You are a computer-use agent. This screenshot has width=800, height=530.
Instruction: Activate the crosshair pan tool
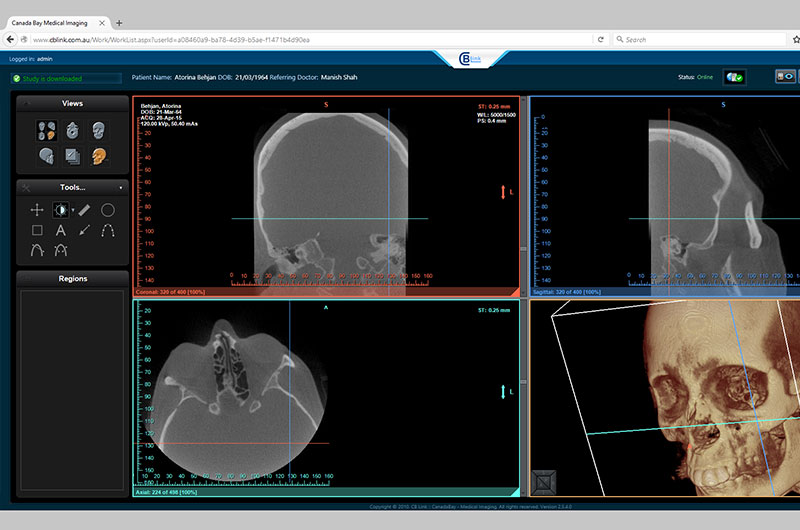click(37, 210)
